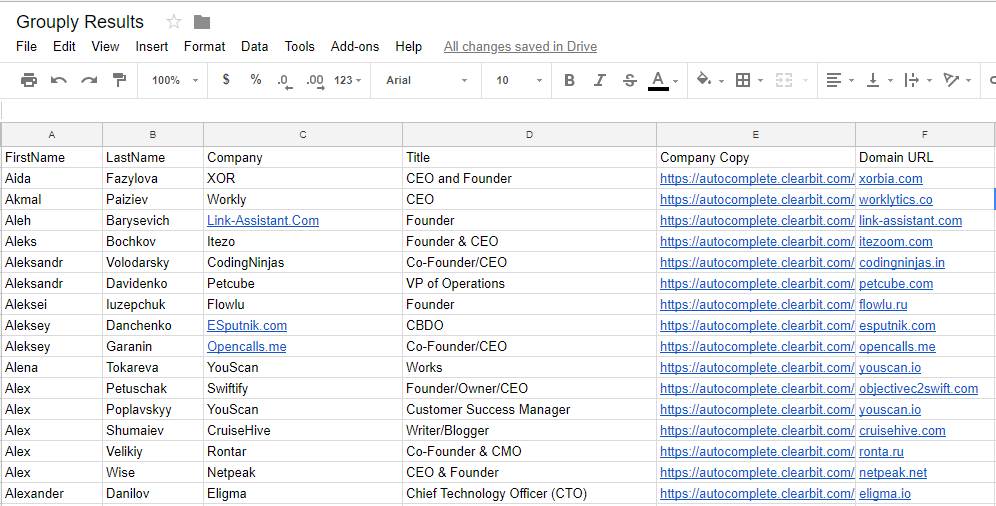Open the Add-ons menu
996x506 pixels.
click(x=354, y=46)
